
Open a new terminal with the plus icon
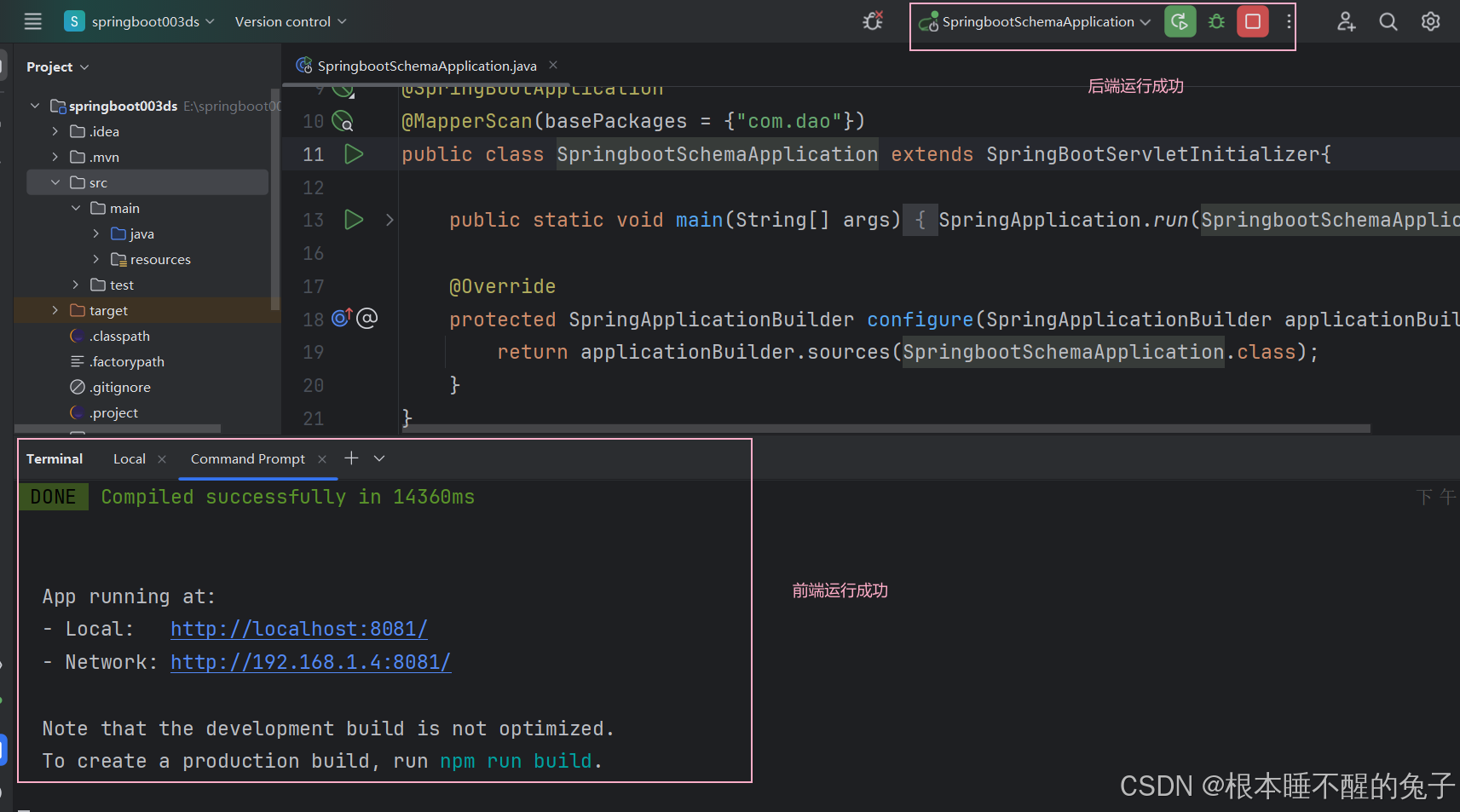coord(351,458)
